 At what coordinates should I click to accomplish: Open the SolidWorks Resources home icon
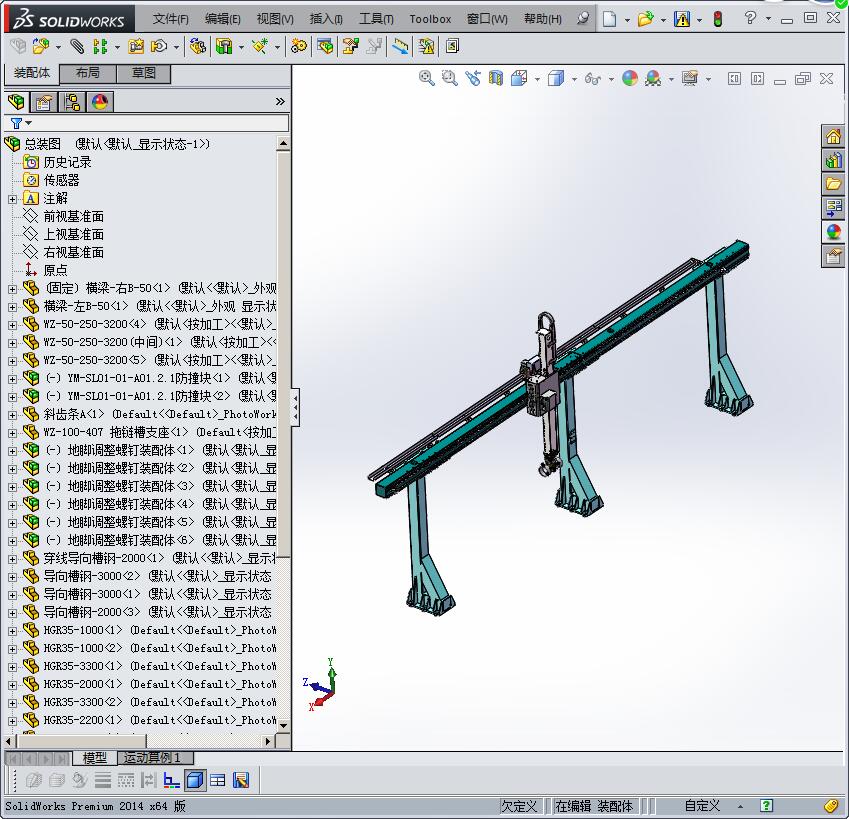[833, 136]
